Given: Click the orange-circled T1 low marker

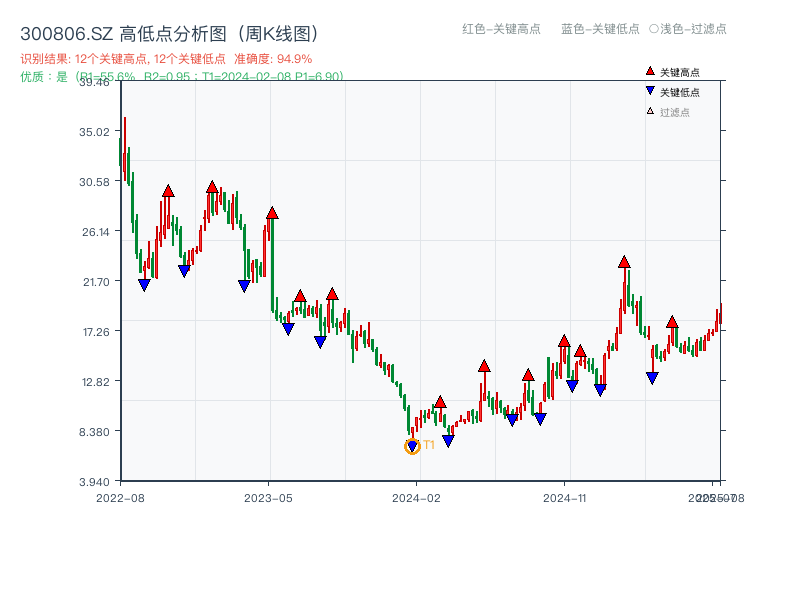Looking at the screenshot, I should click(412, 446).
